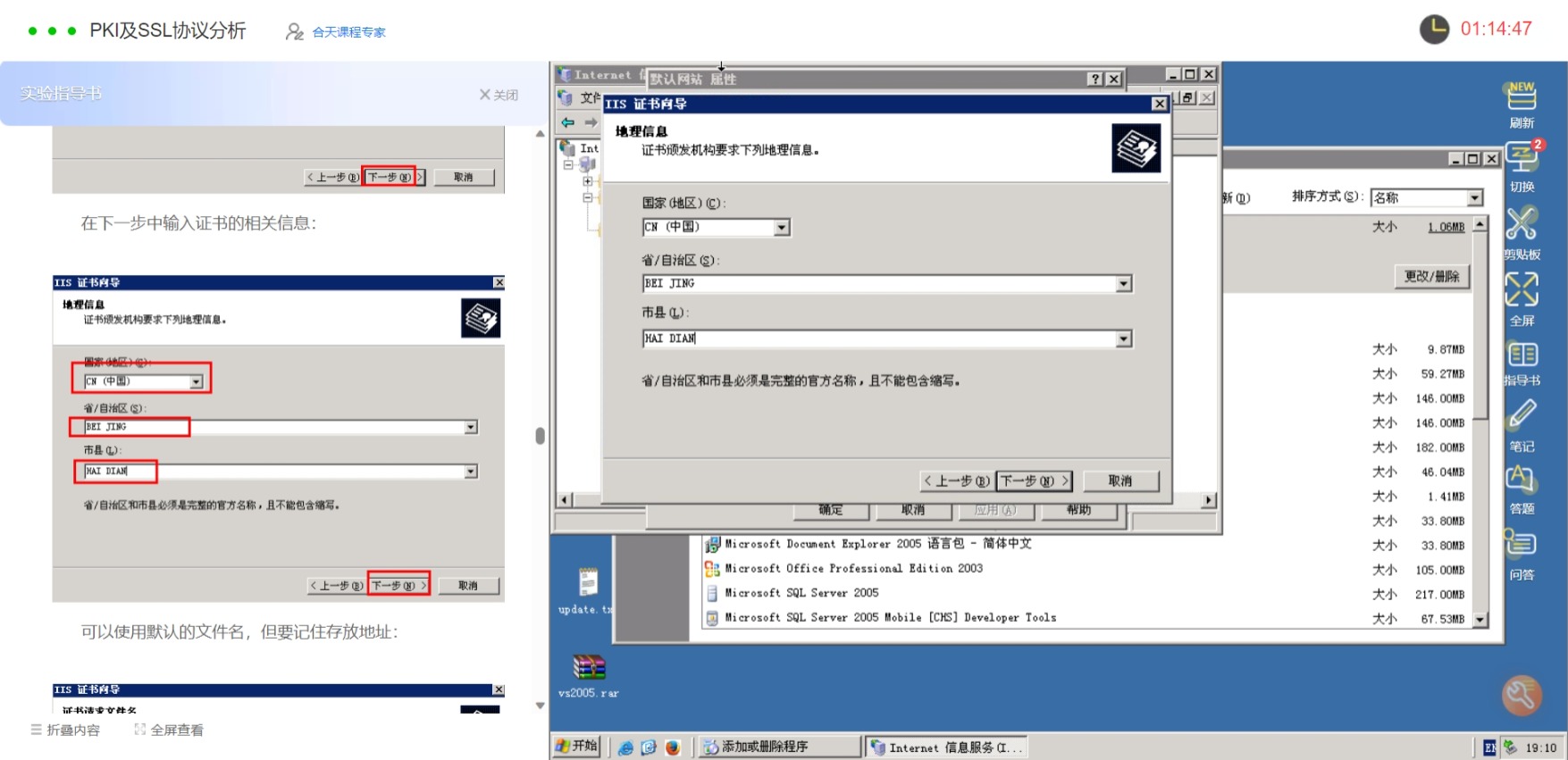Image resolution: width=1568 pixels, height=760 pixels.
Task: Click the guide panel scrollbar thumb
Action: (x=540, y=436)
